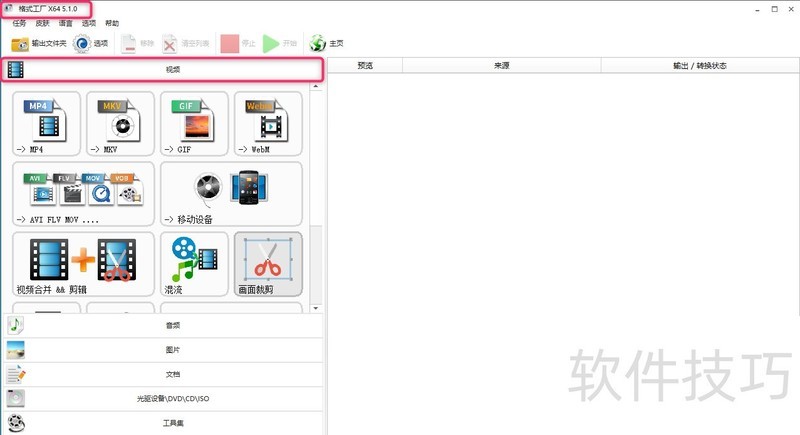Open 选项 options from the toolbar
Viewport: 800px width, 435px height.
90,44
